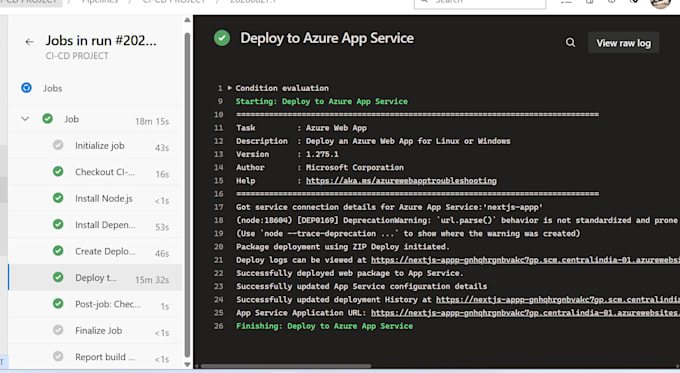Click the DeprecationWarning log line 18
The height and width of the screenshot is (373, 680).
(458, 220)
